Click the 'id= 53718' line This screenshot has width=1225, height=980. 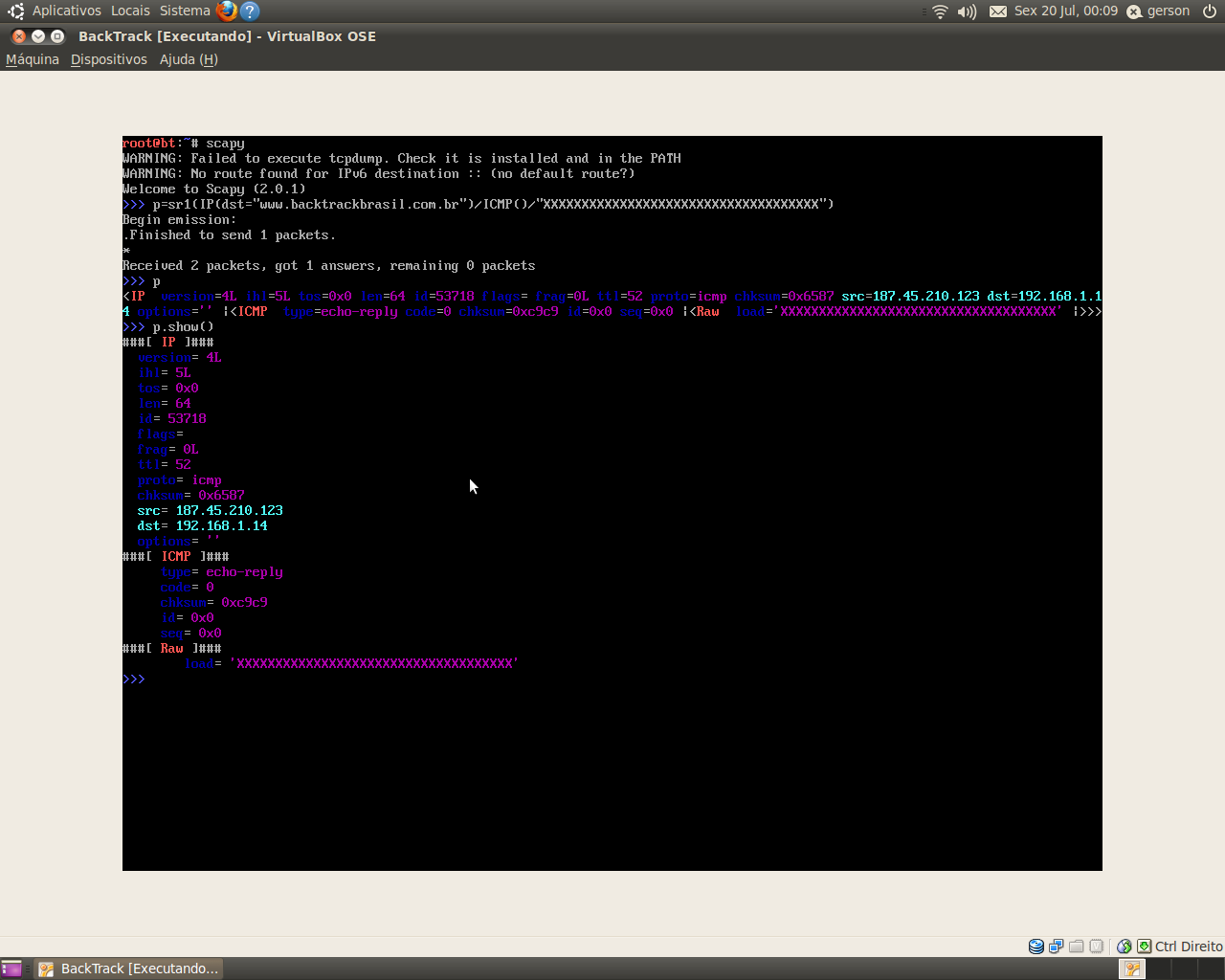pyautogui.click(x=172, y=419)
